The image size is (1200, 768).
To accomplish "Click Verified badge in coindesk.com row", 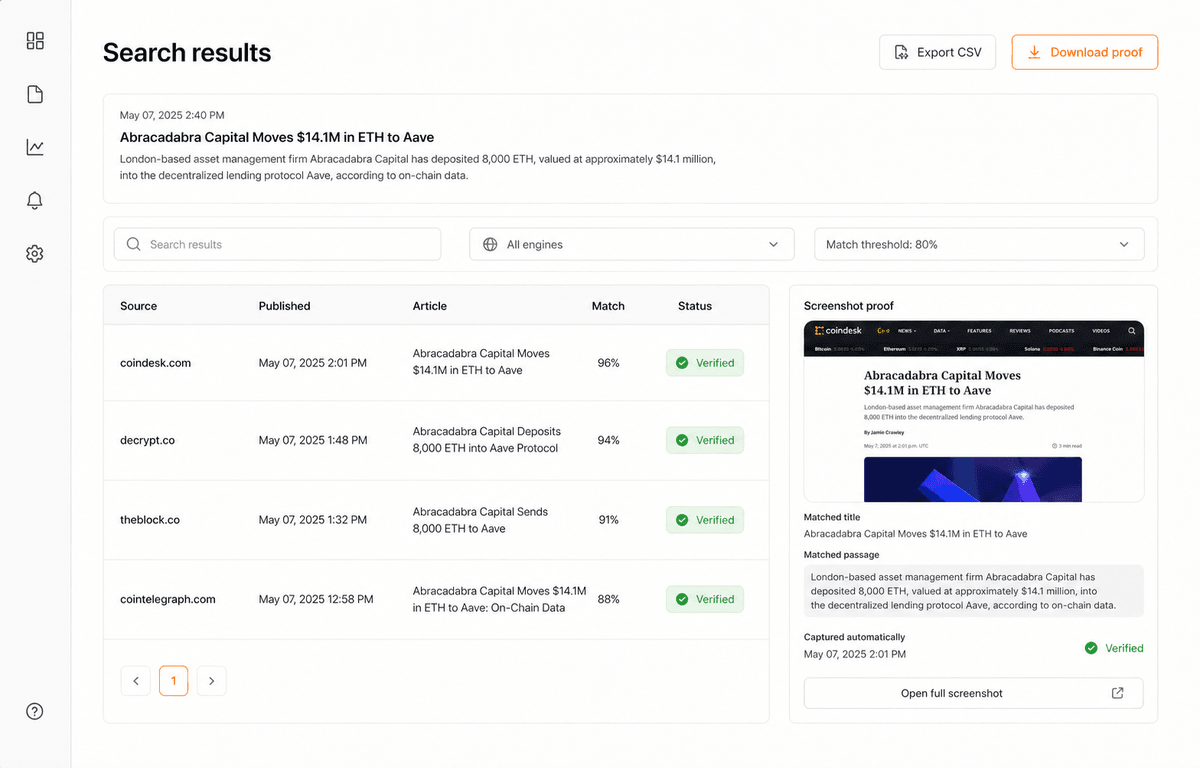I will coord(705,363).
